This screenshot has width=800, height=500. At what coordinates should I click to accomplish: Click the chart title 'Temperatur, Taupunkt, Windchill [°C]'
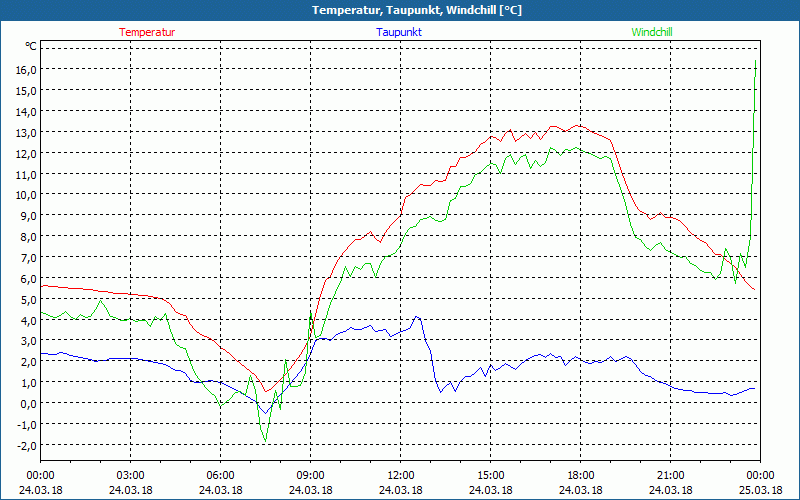417,10
